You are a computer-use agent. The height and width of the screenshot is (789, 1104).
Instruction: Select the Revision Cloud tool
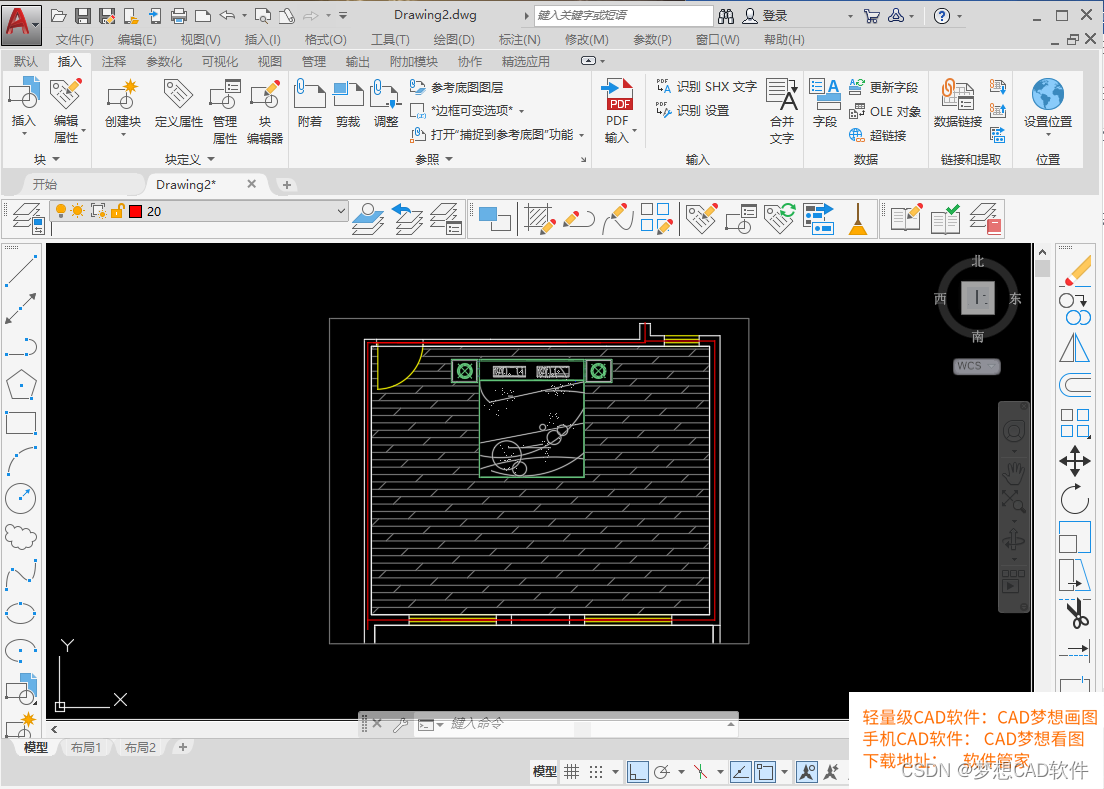tap(21, 537)
